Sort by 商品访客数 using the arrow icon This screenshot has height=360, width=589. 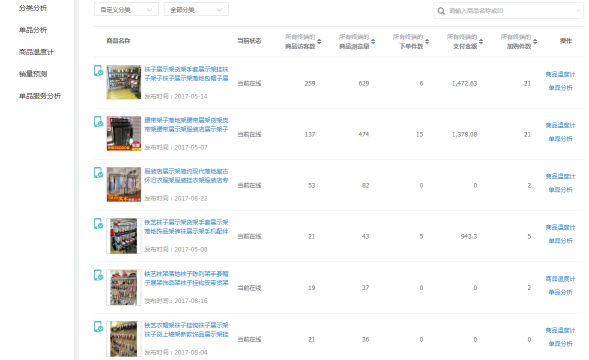(319, 41)
